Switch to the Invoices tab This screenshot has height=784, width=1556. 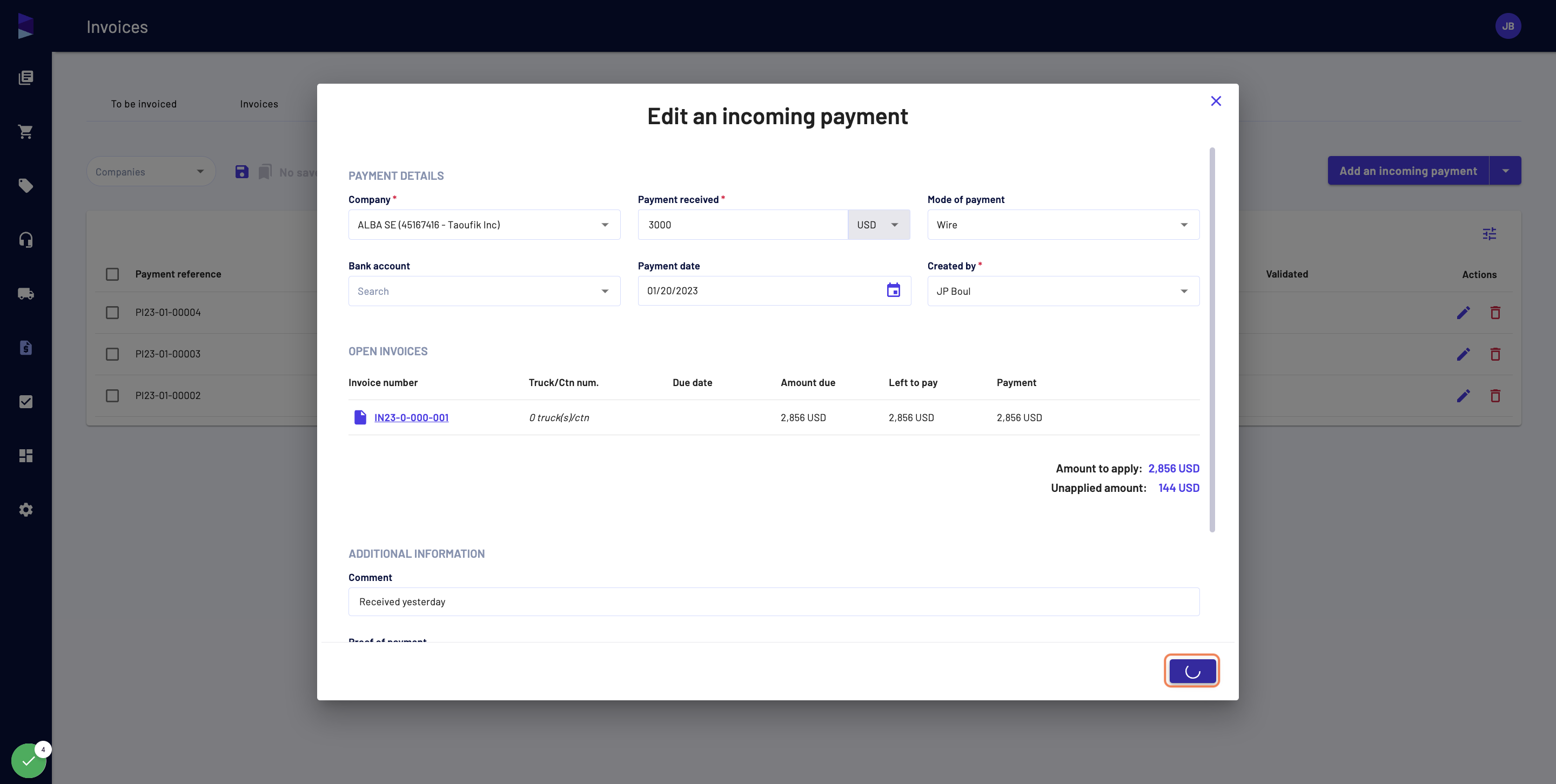[x=259, y=104]
